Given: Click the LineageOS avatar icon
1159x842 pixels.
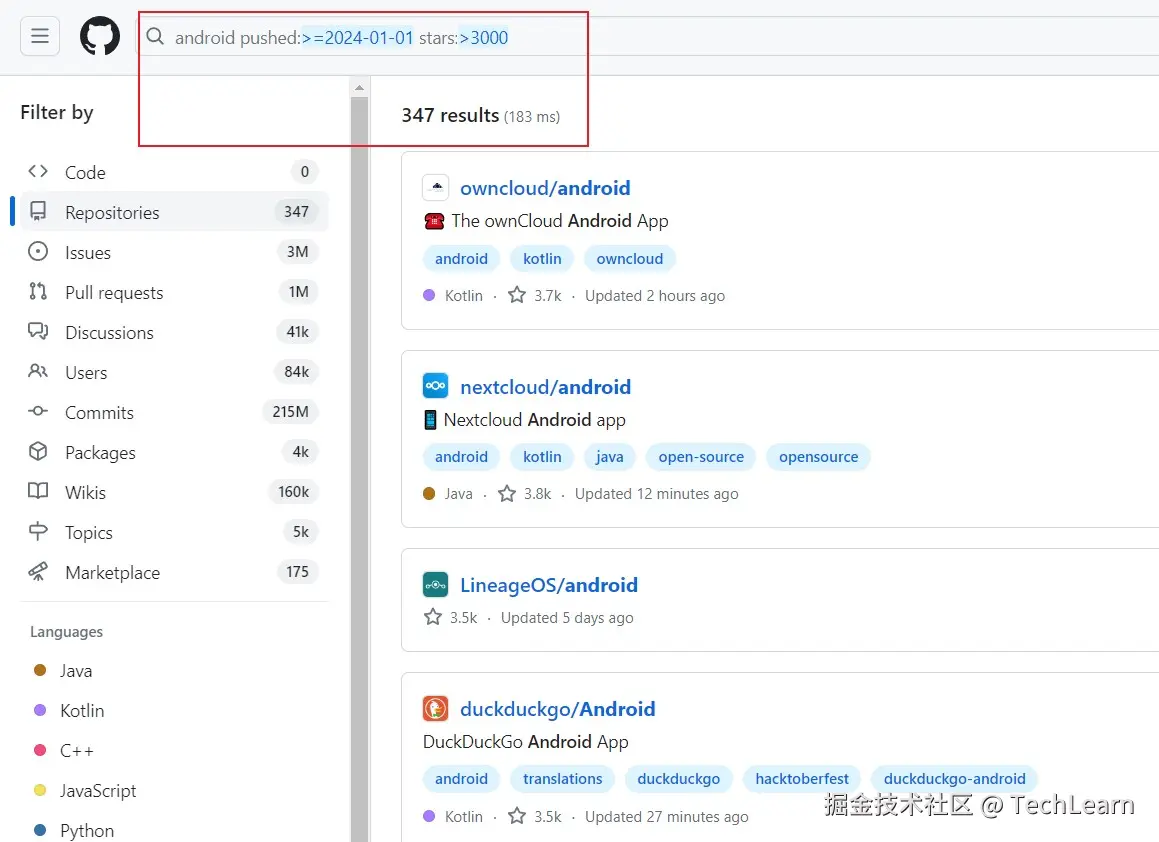Looking at the screenshot, I should [435, 584].
